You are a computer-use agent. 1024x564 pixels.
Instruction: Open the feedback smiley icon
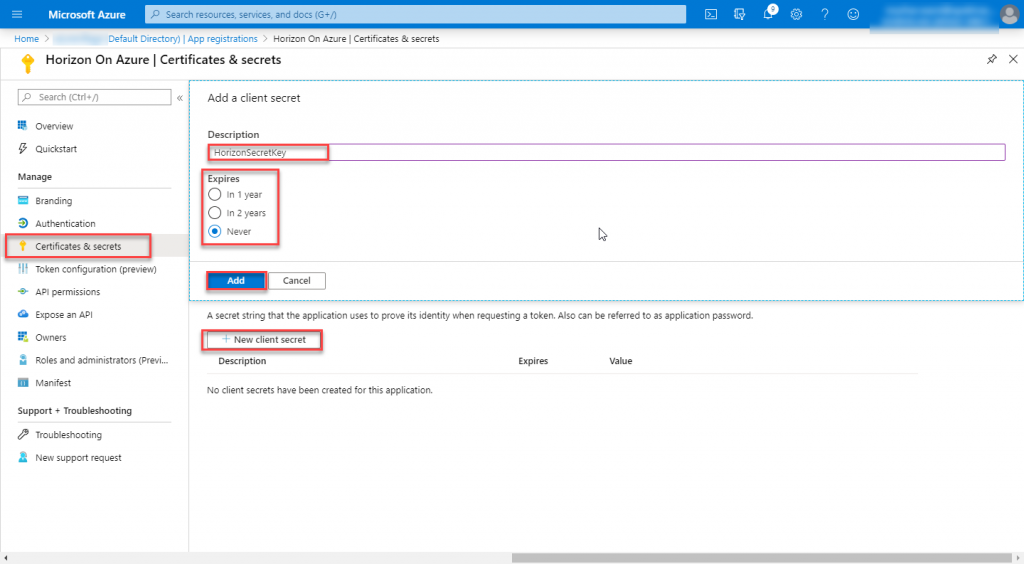[x=853, y=14]
